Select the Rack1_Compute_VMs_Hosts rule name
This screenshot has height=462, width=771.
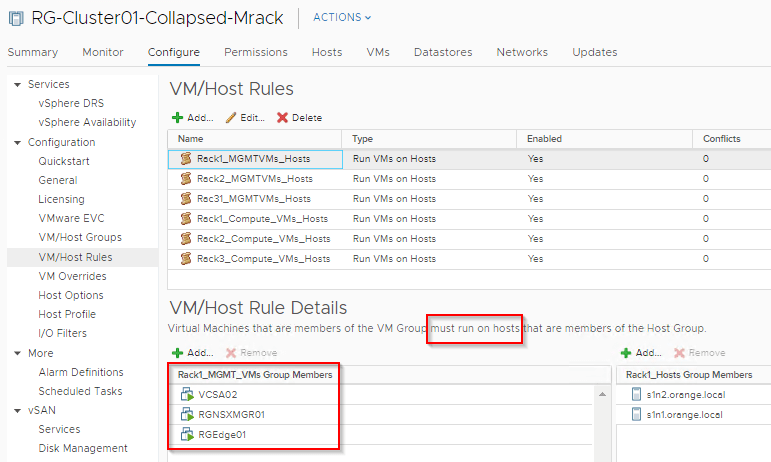(263, 219)
